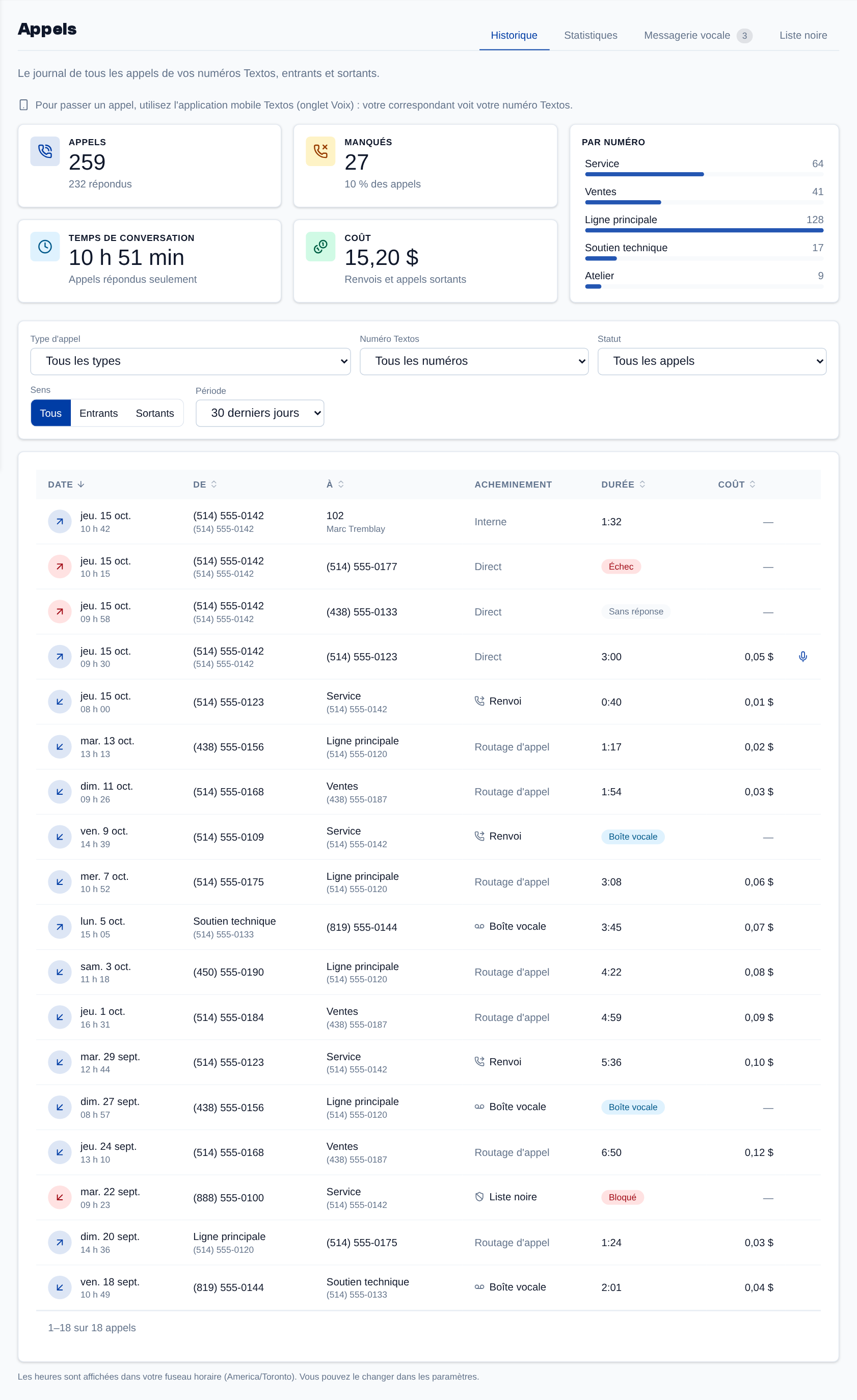
Task: Open the Statut dropdown
Action: point(711,361)
